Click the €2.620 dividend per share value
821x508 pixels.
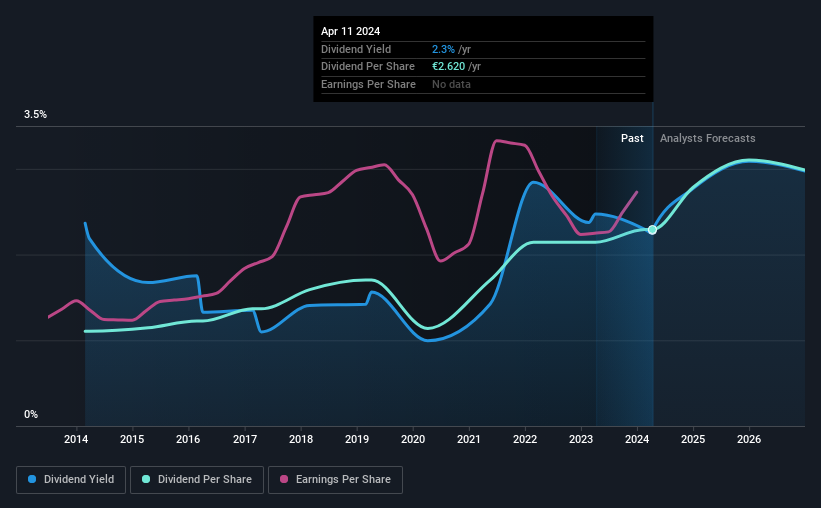pos(448,67)
